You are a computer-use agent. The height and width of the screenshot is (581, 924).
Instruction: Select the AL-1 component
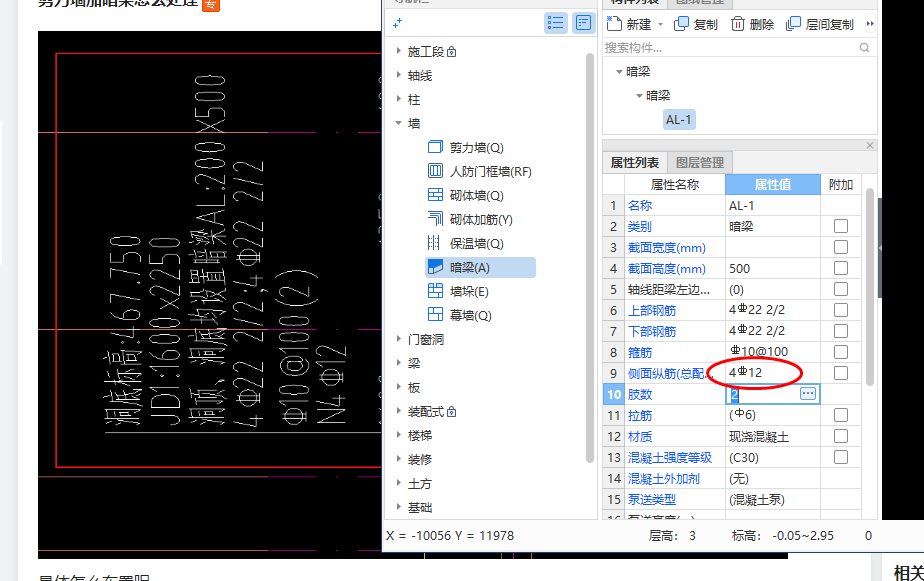[x=678, y=120]
